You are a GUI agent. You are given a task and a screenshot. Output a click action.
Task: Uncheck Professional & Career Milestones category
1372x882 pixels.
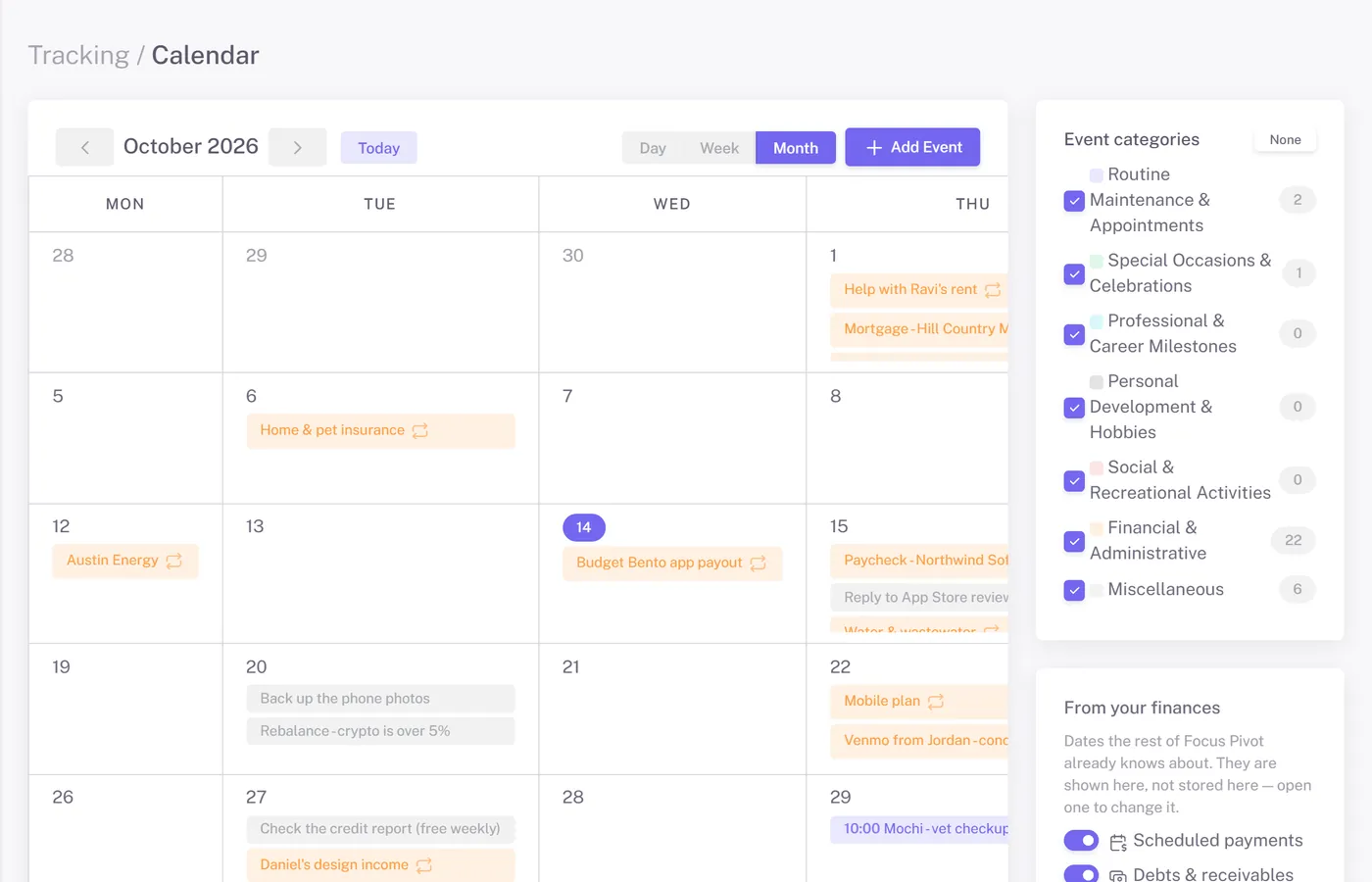[1074, 334]
